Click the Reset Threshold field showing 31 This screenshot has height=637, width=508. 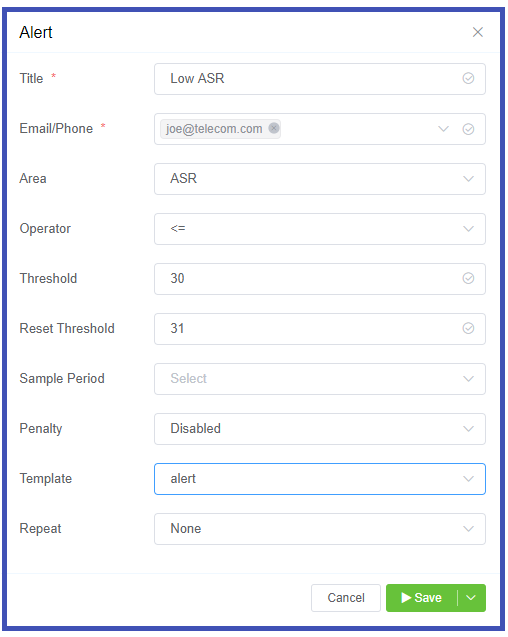pos(320,329)
